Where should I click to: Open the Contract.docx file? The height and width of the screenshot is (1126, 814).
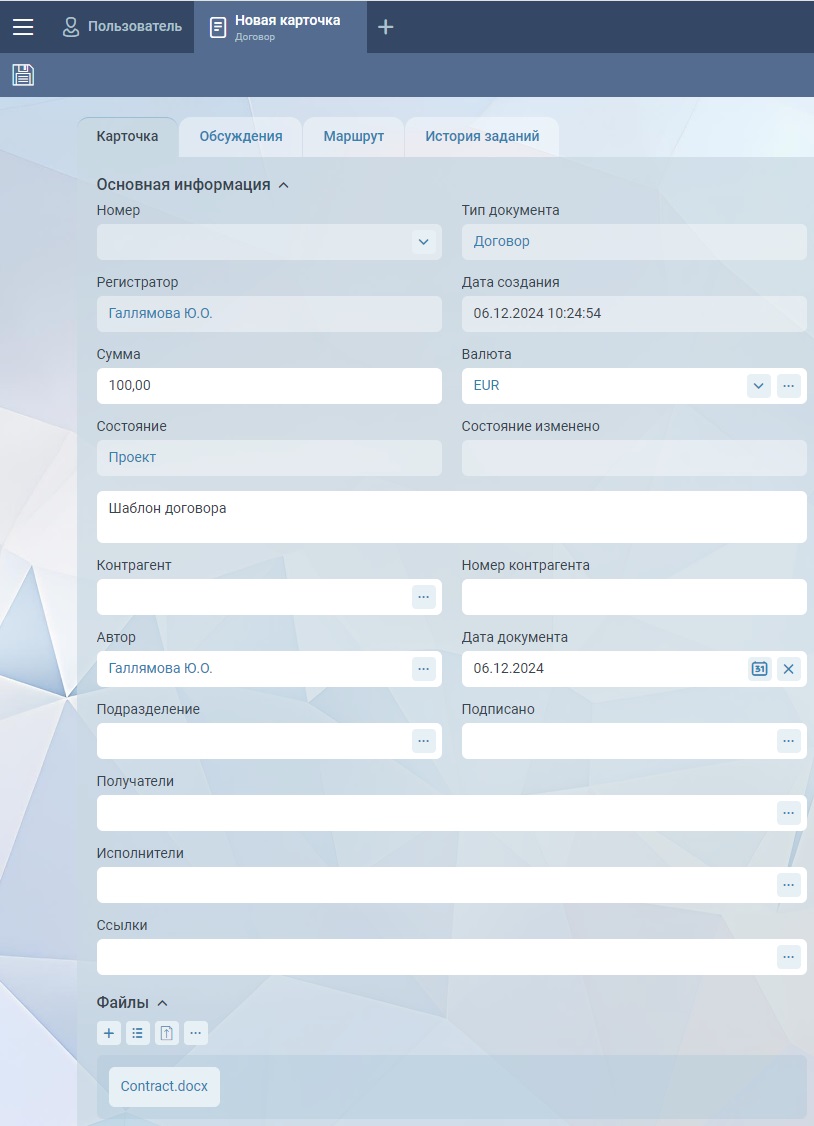[164, 1086]
